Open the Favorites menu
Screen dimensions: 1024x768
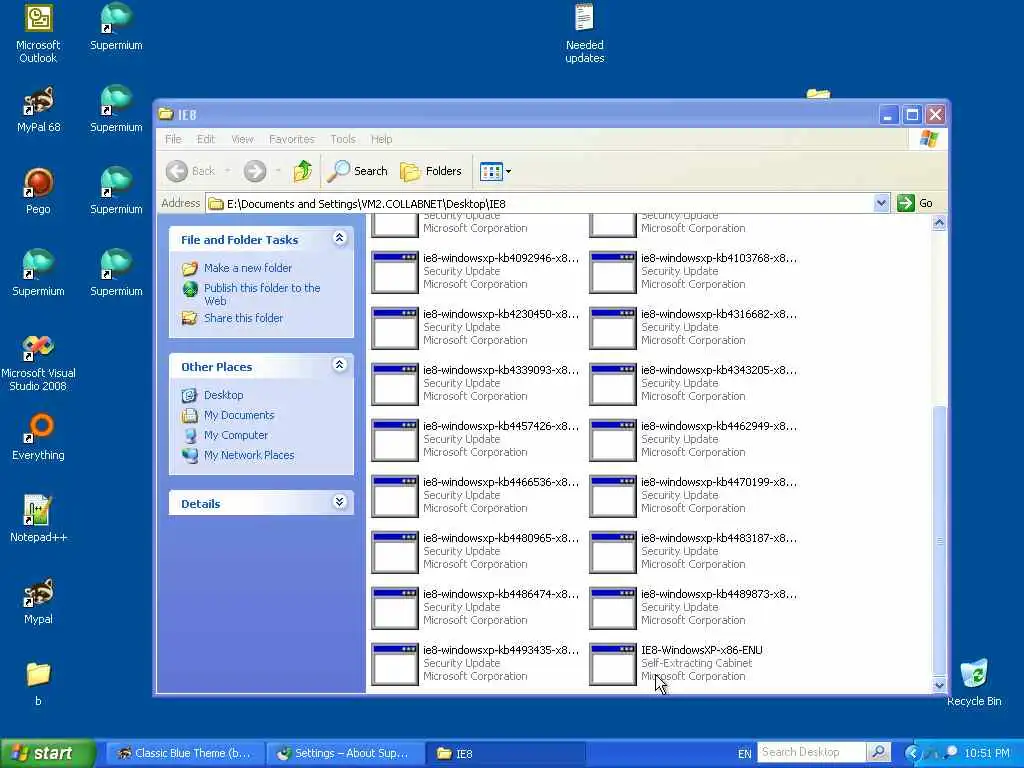tap(291, 139)
